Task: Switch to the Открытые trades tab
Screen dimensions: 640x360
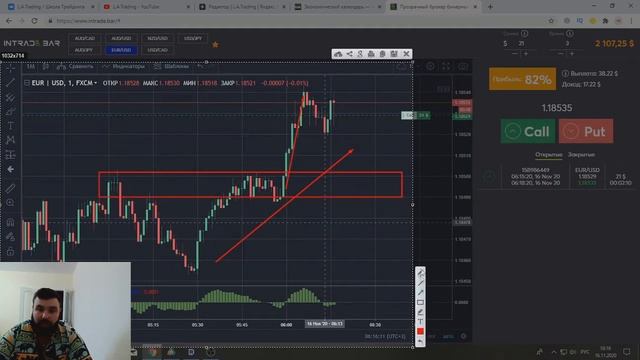Action: [x=549, y=155]
